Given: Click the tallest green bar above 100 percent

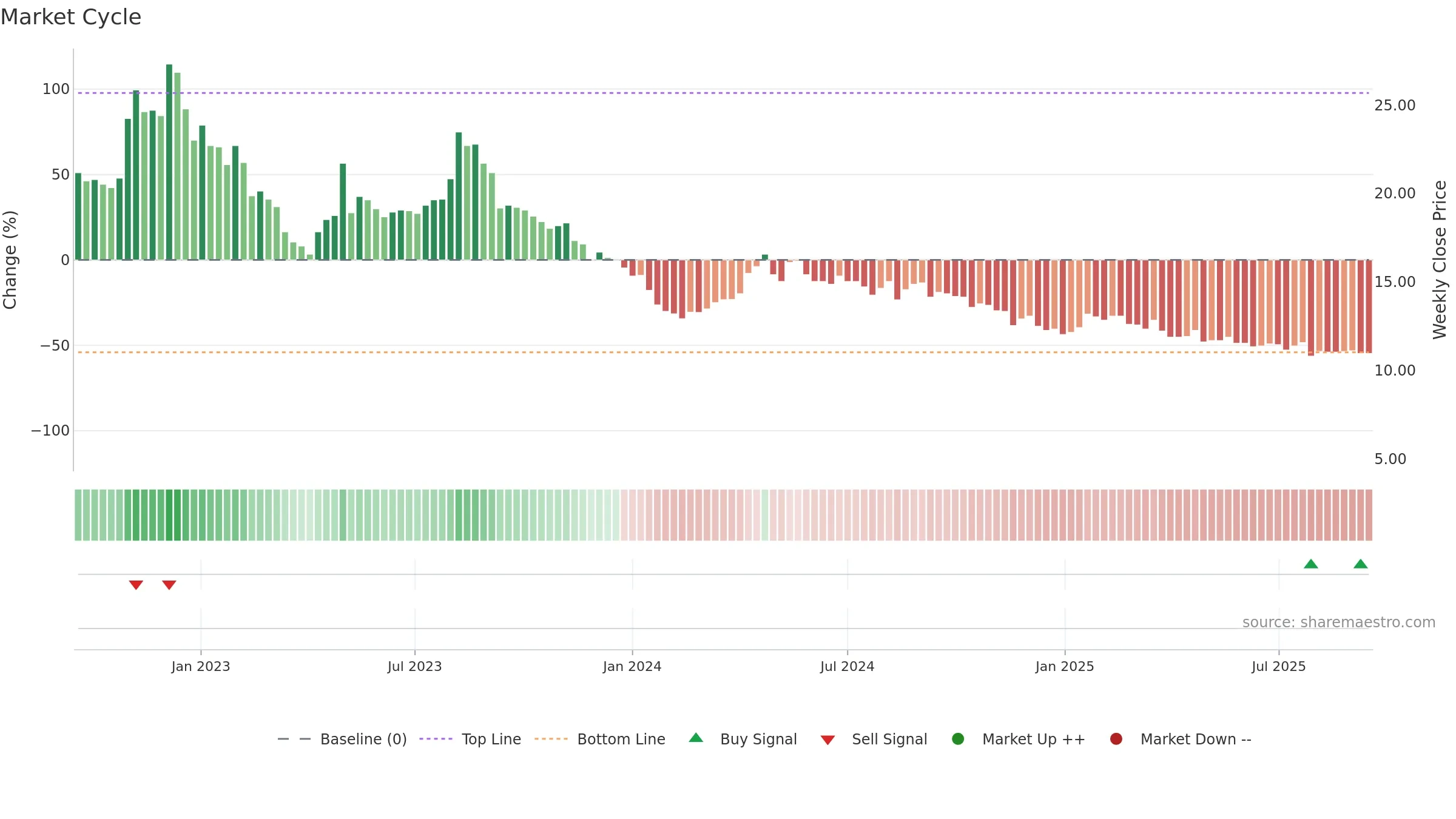Looking at the screenshot, I should (x=169, y=162).
